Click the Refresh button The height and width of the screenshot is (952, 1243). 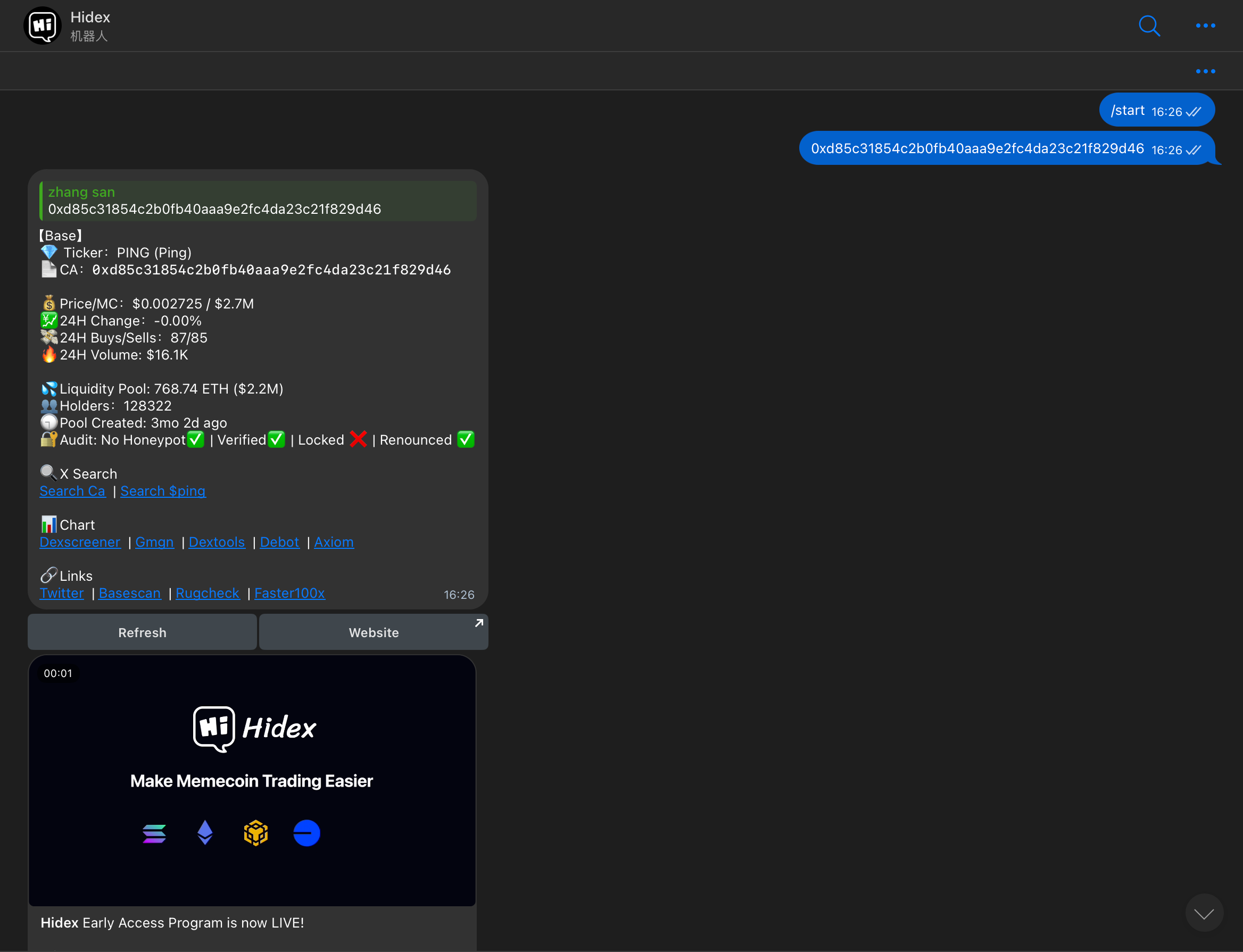point(142,632)
